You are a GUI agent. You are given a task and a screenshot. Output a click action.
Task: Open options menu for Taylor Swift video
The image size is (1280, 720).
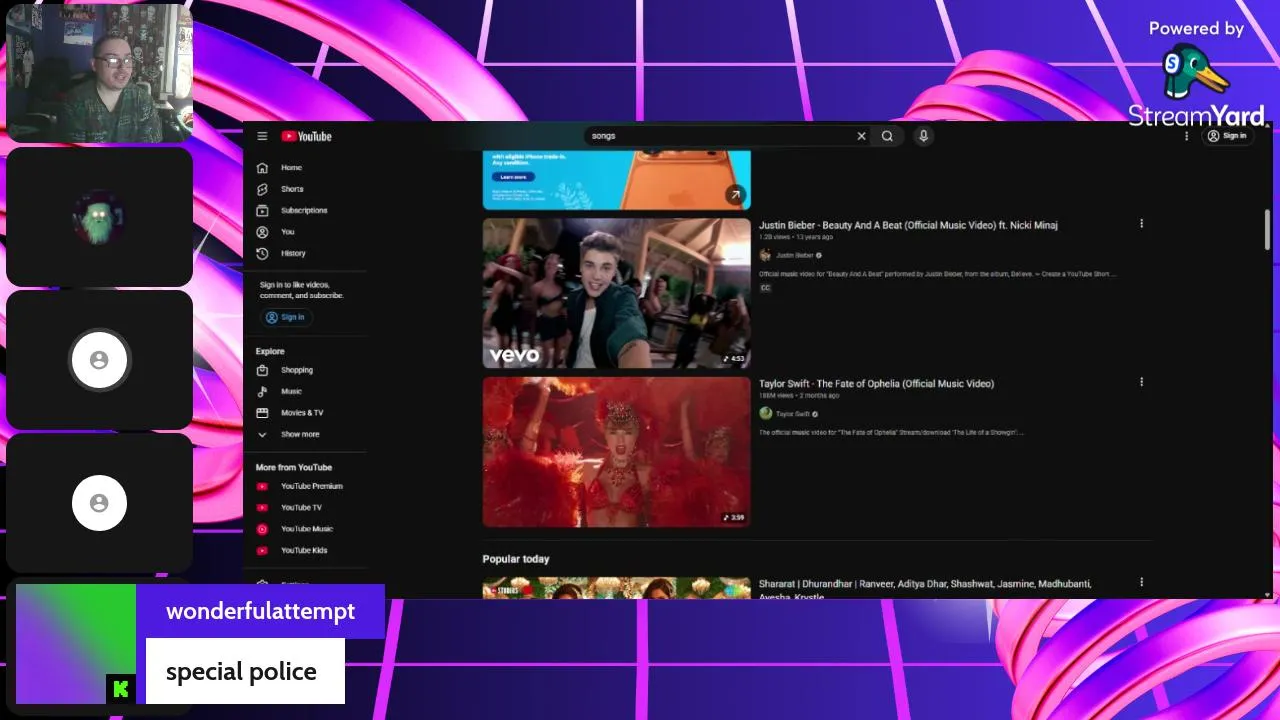pos(1141,382)
